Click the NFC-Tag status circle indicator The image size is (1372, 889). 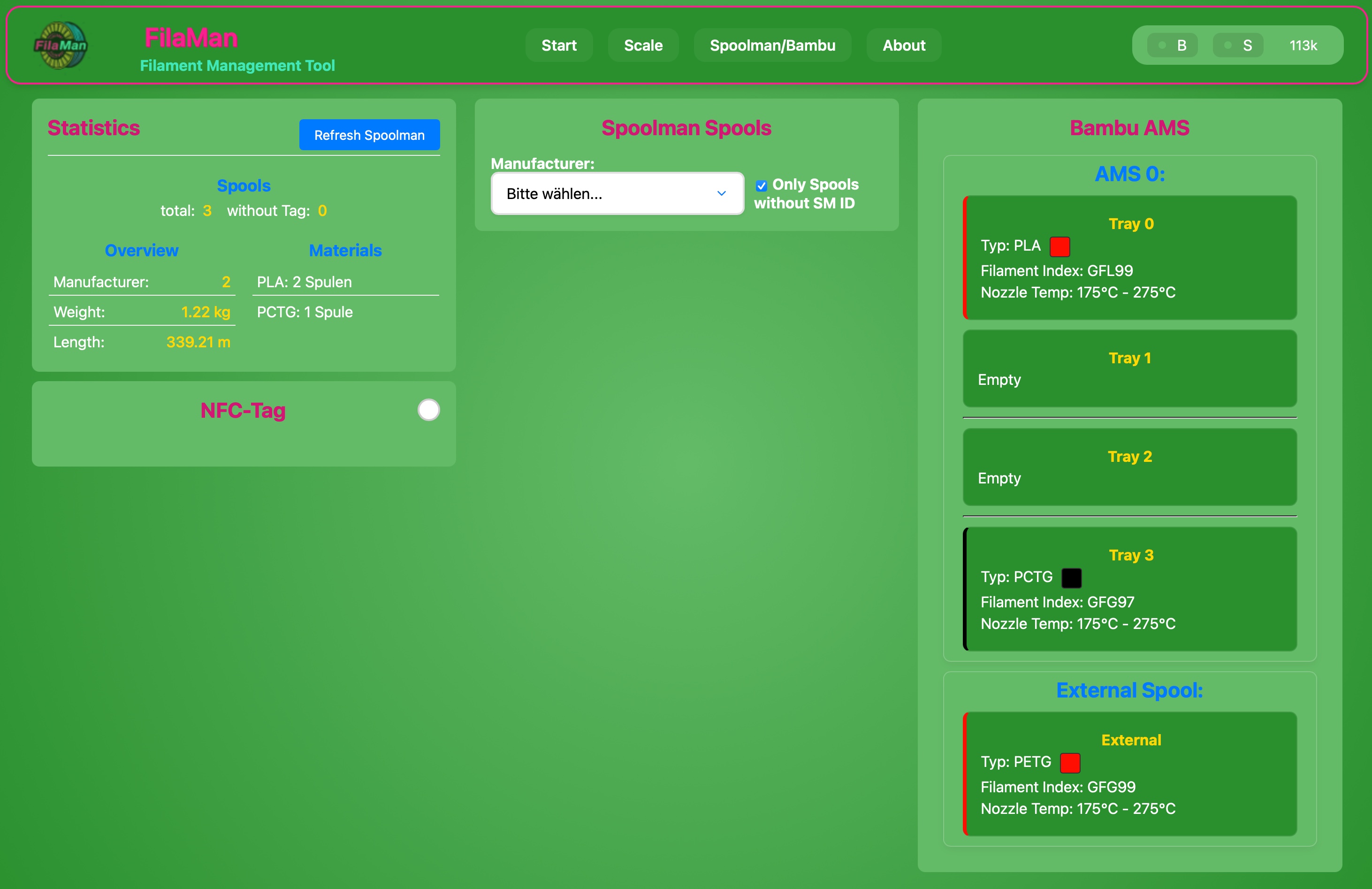click(x=428, y=410)
